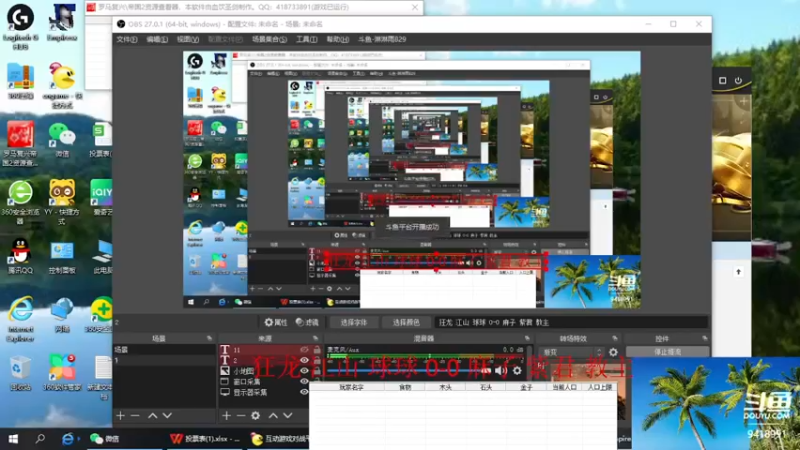Screen dimensions: 800x450
Task: Open the 视图 menu
Action: (188, 39)
